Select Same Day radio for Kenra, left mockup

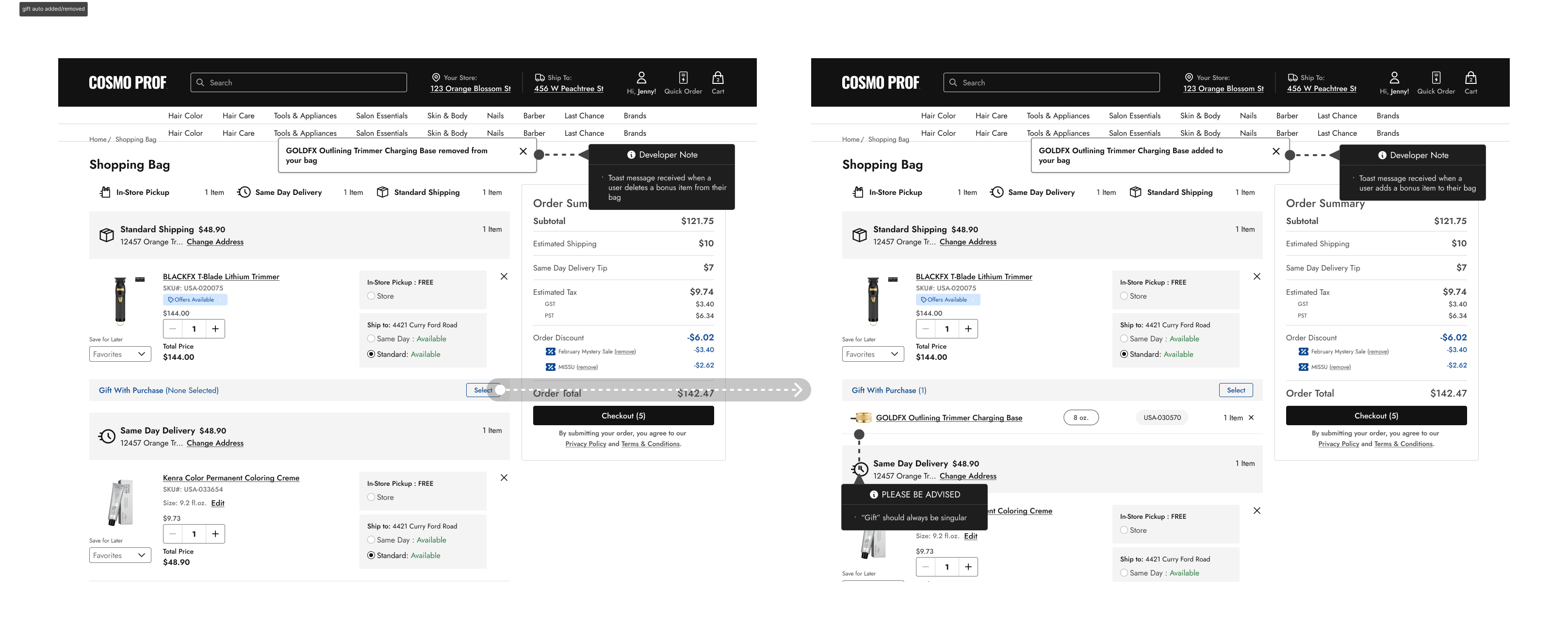click(x=371, y=540)
